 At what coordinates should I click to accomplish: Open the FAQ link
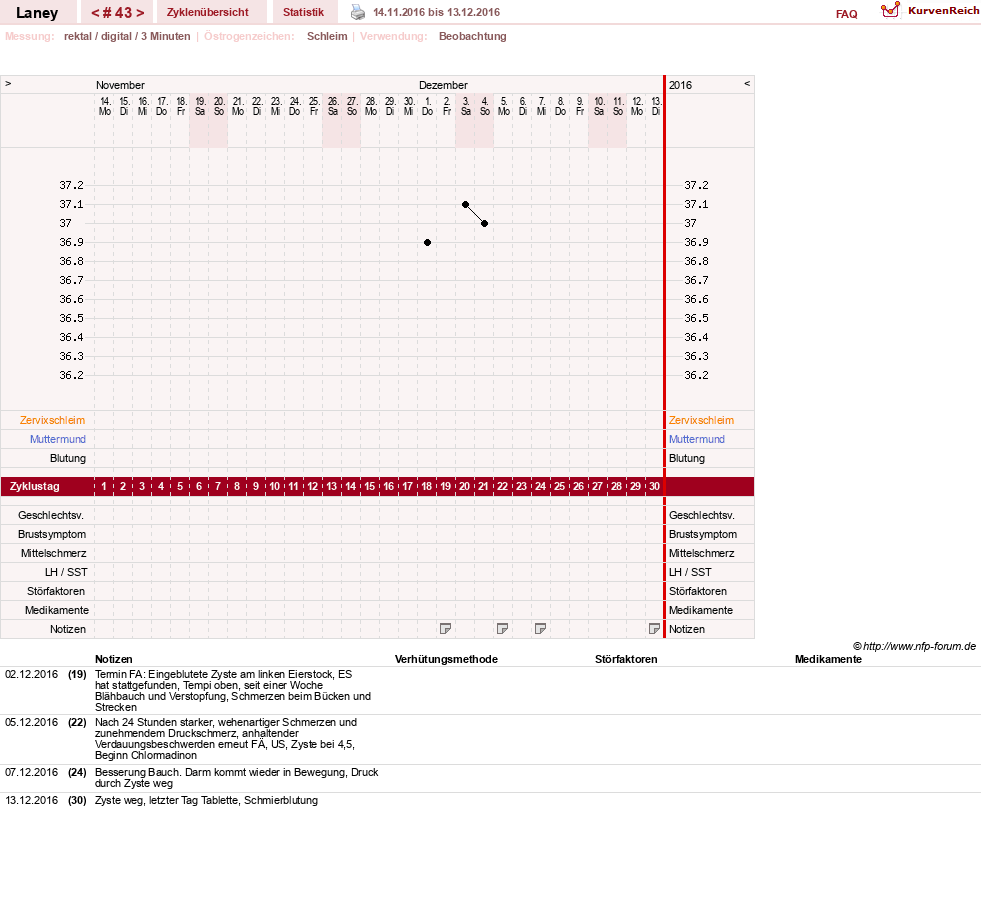click(846, 14)
